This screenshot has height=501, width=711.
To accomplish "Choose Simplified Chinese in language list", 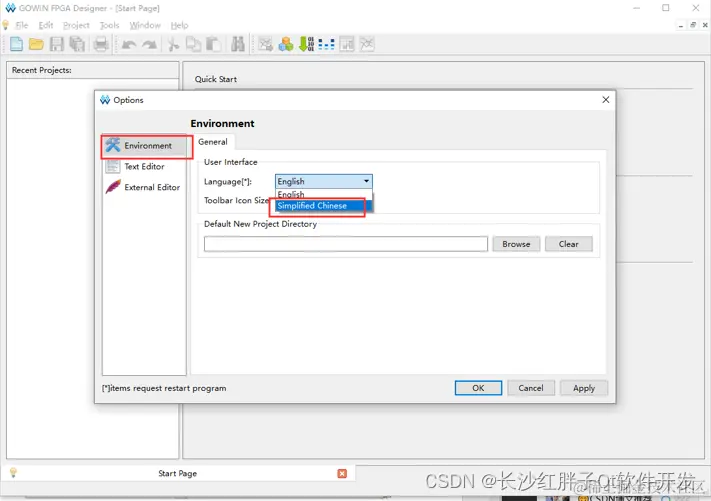I will point(324,206).
